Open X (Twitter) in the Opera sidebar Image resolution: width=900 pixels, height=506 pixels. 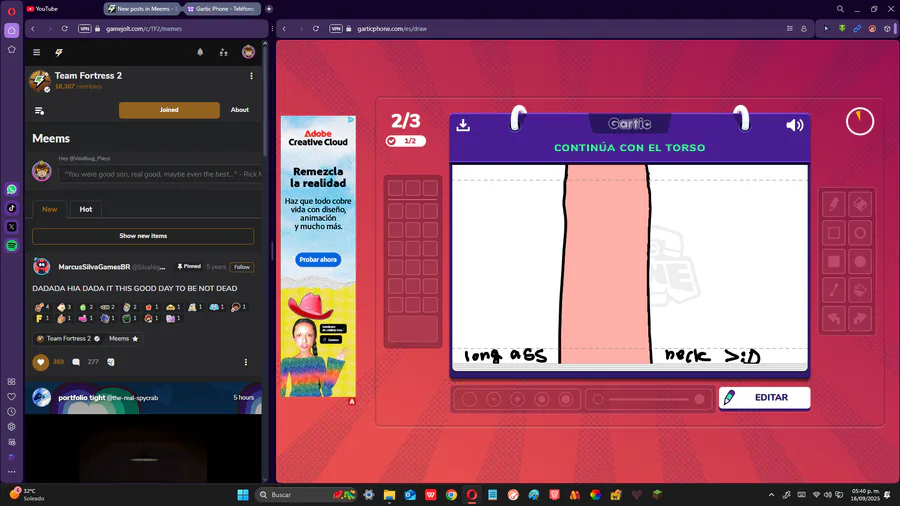coord(11,227)
